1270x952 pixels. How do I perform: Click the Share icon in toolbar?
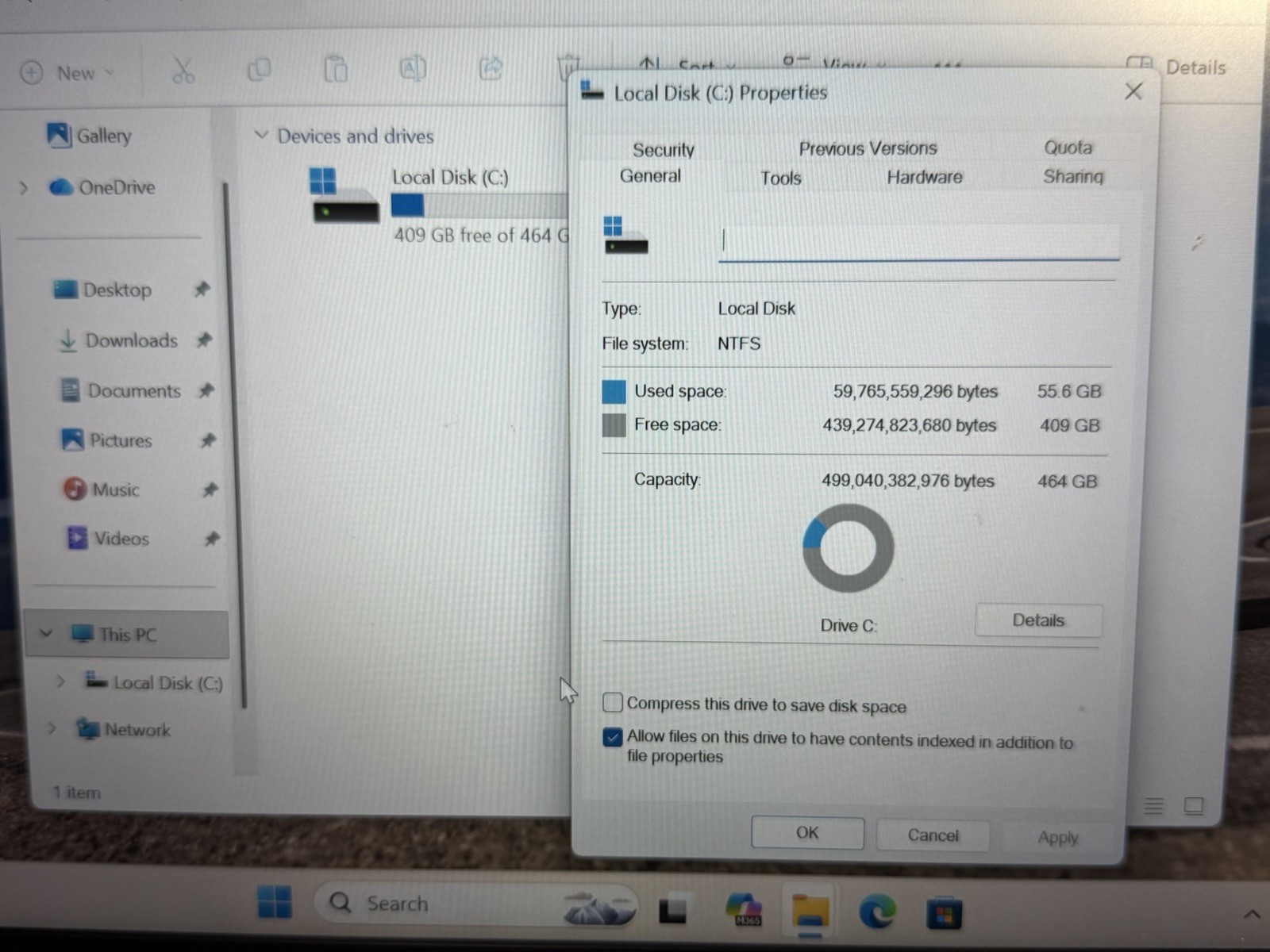pos(491,68)
